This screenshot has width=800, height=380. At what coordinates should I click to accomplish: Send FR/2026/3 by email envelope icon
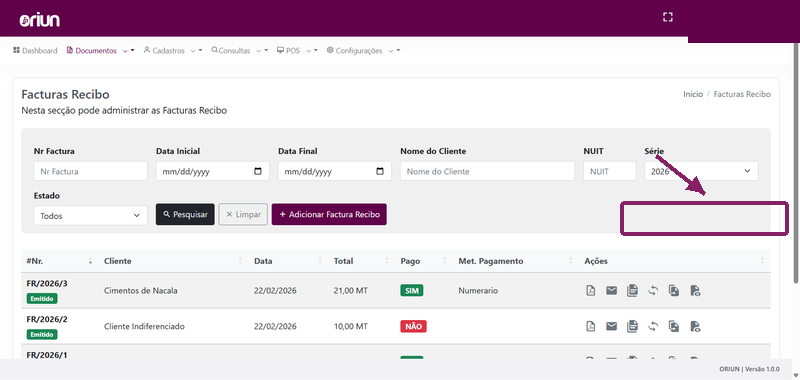[x=611, y=291]
